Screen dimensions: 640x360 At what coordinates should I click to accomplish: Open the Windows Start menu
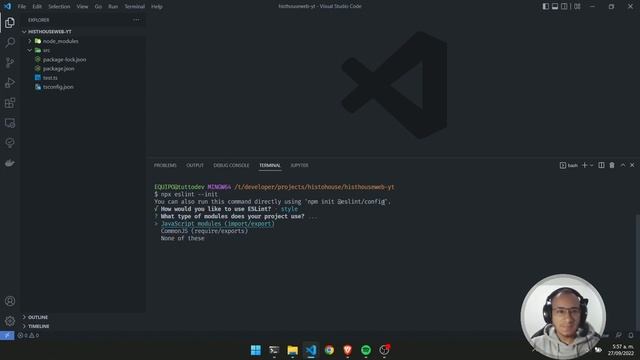256,350
